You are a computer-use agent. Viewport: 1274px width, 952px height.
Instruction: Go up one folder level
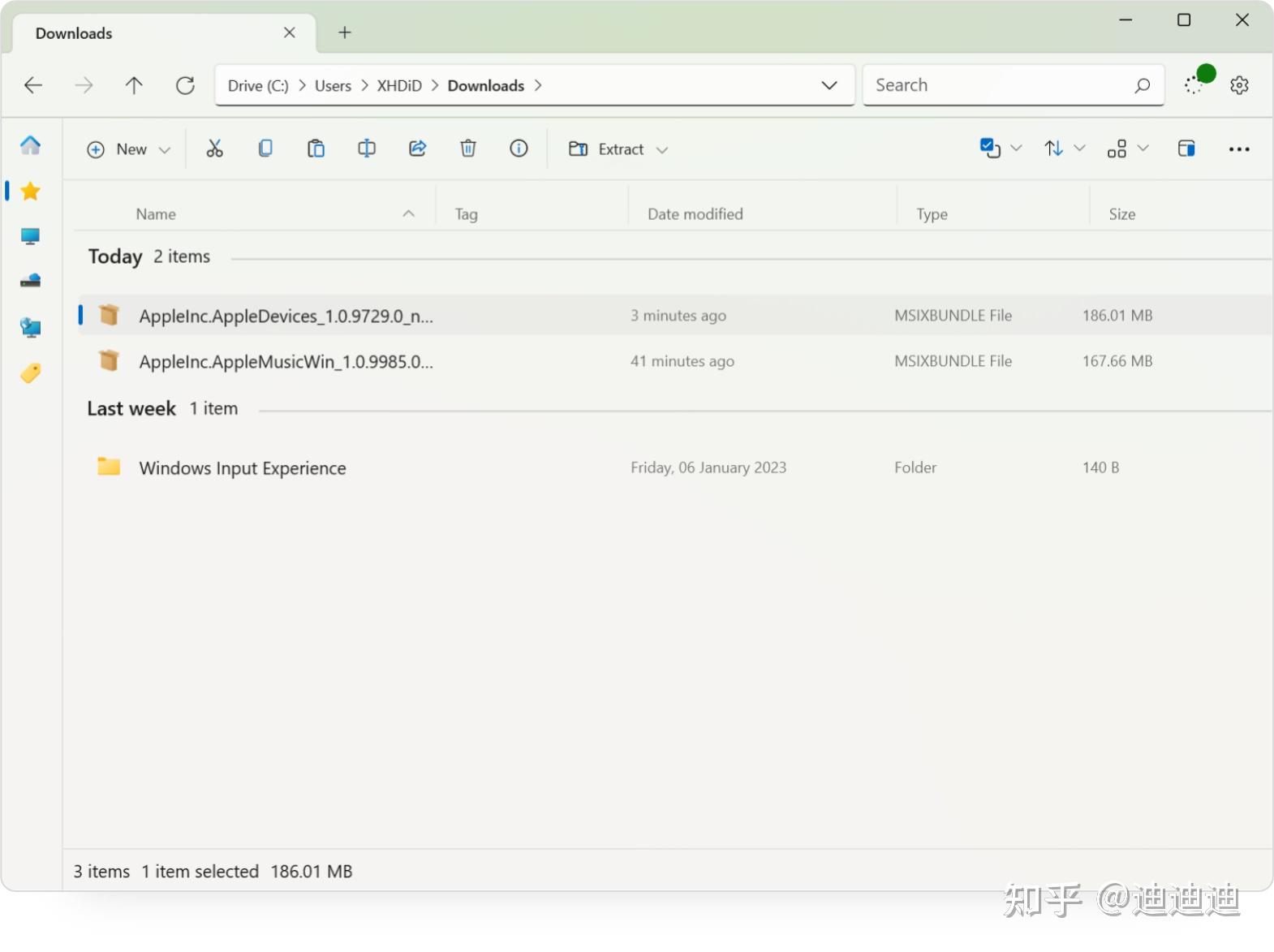click(x=134, y=85)
